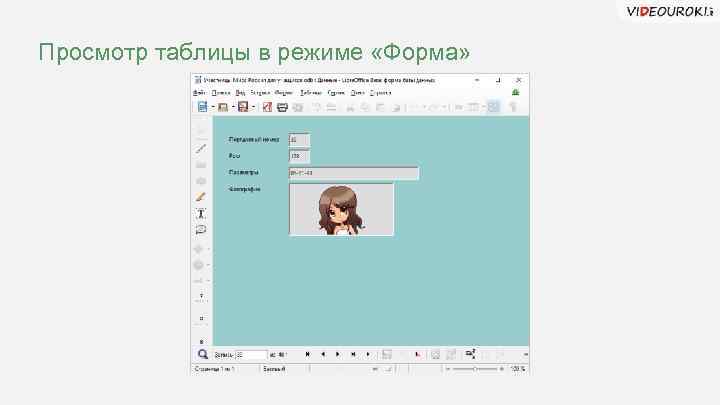
Task: Open the Вид menu
Action: point(240,93)
